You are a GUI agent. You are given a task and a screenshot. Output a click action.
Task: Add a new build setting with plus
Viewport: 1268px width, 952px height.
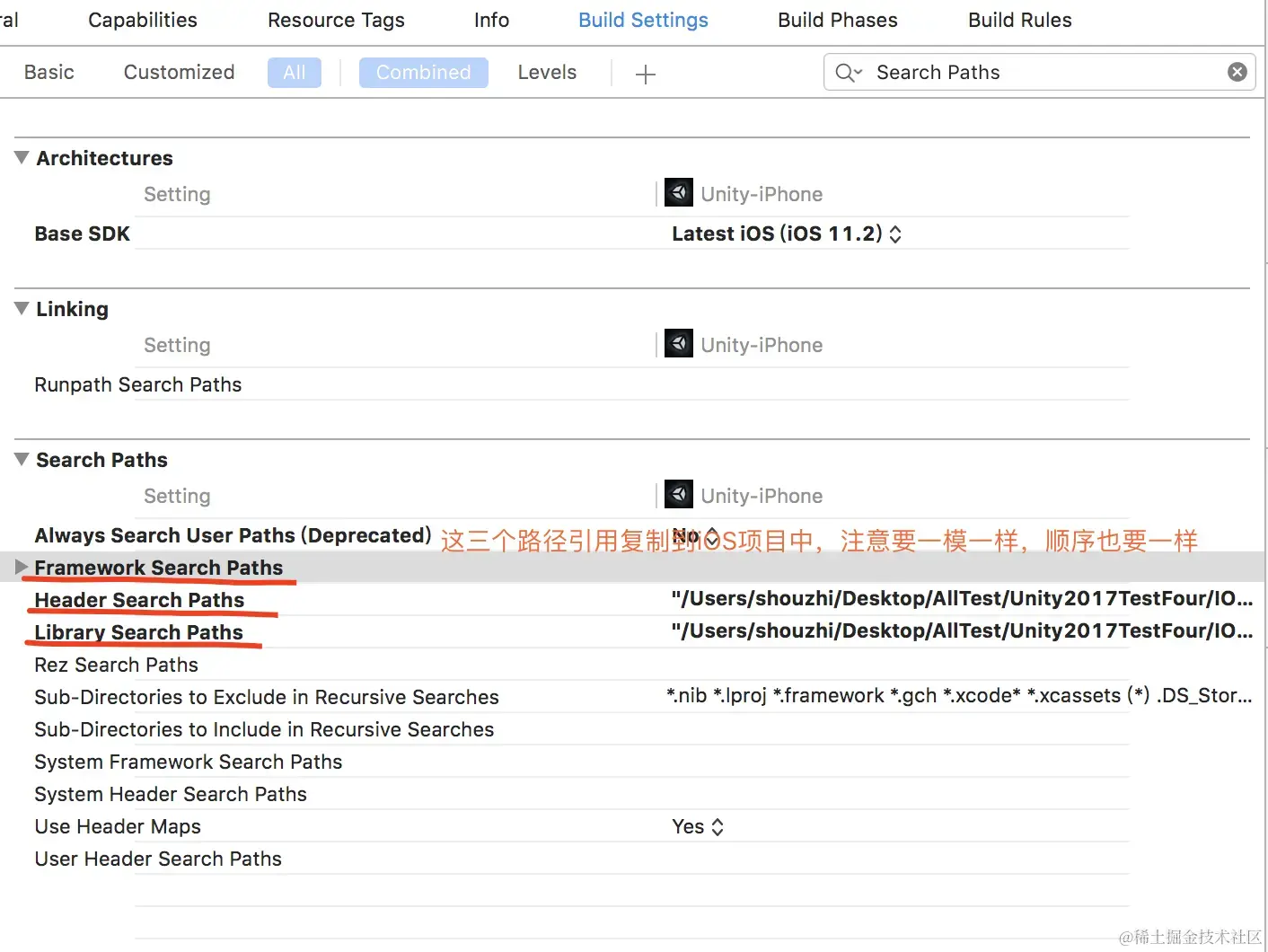click(645, 75)
